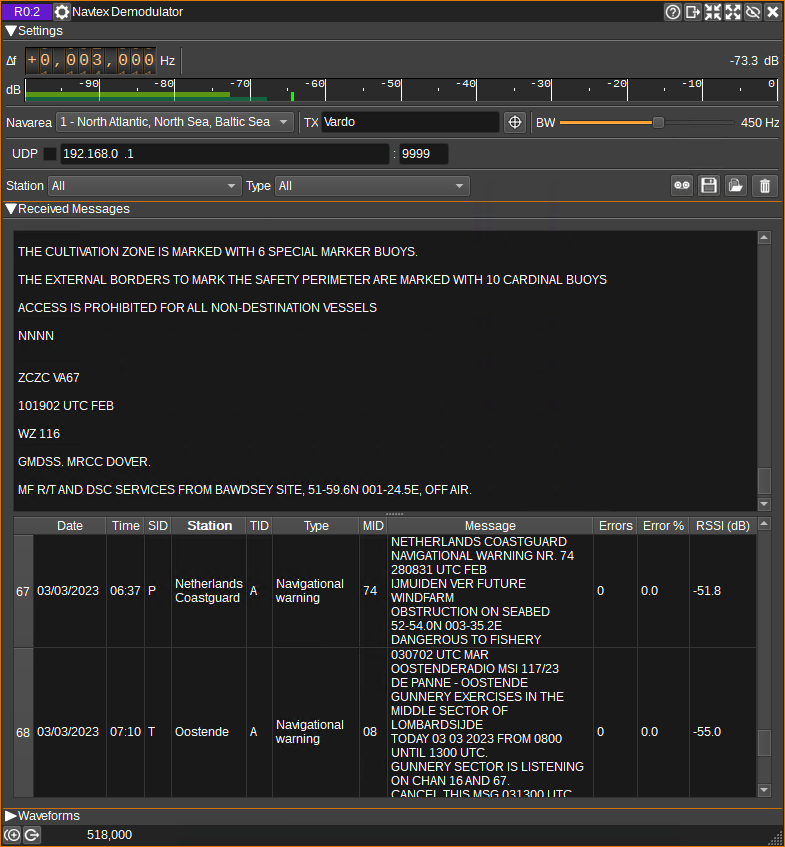Click the UDP address field 192.168.0.1

(224, 154)
